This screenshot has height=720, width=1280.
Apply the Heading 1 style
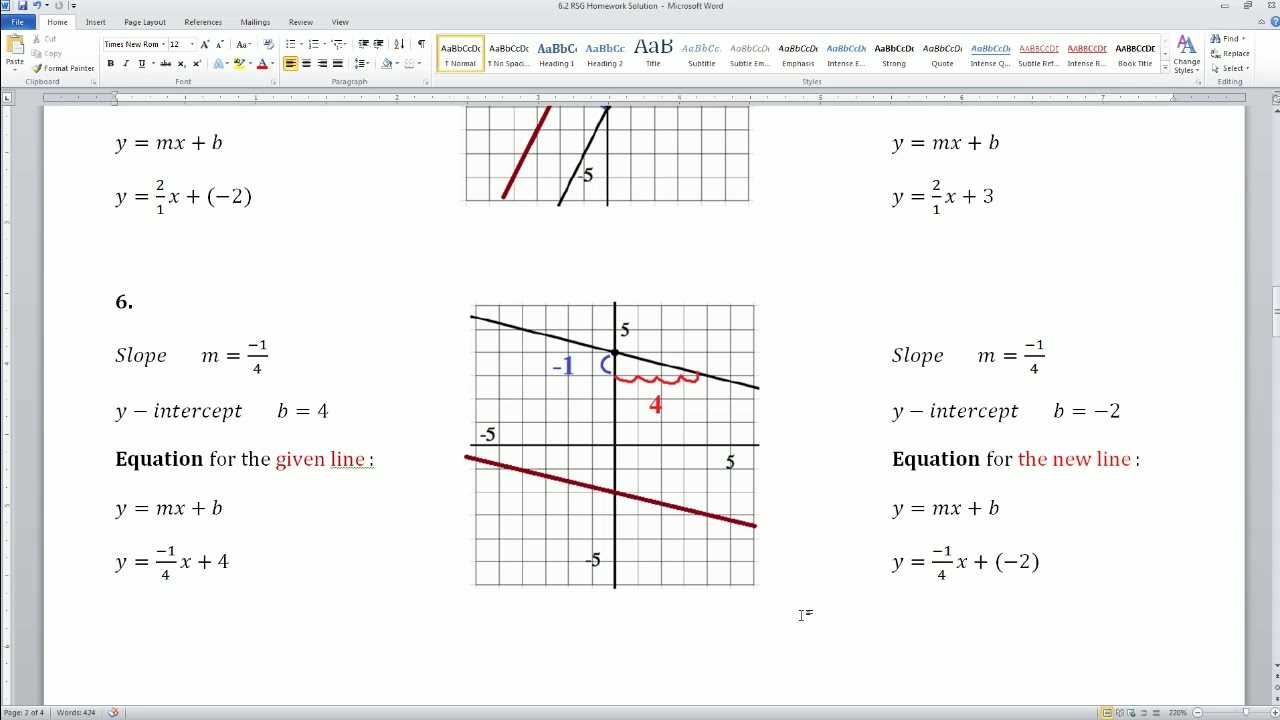tap(557, 54)
